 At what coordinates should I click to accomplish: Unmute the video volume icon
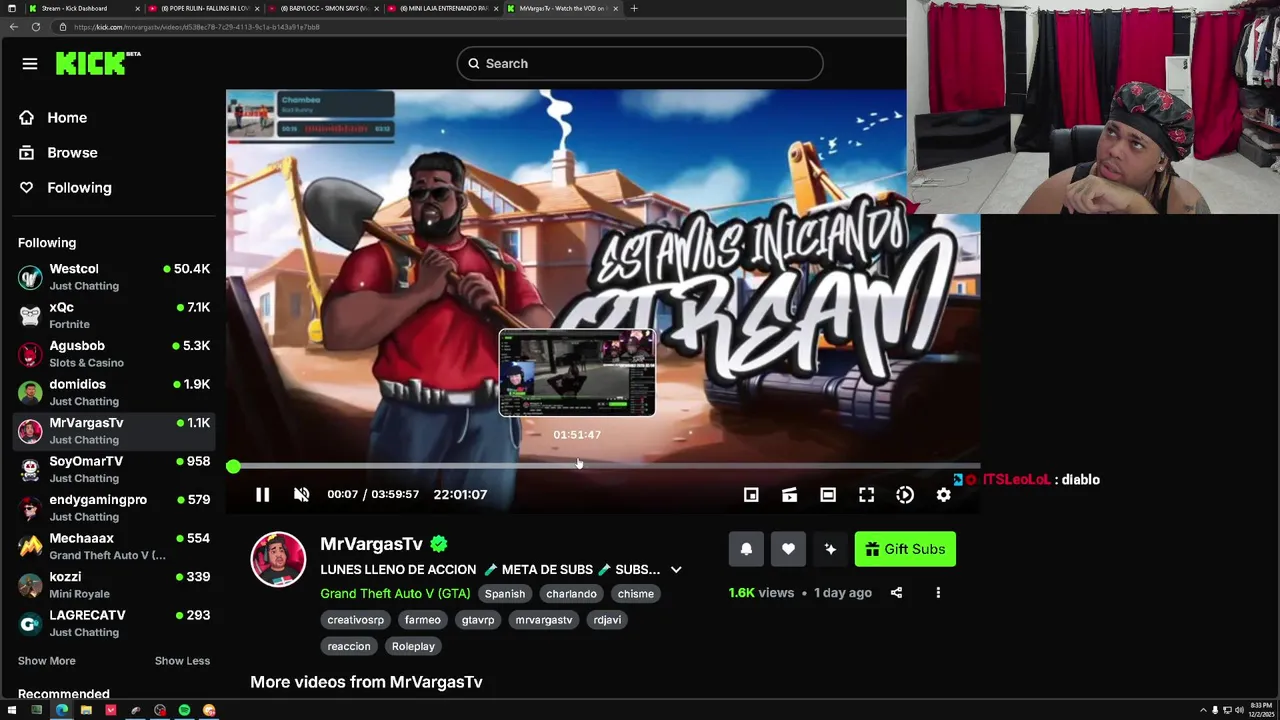[x=301, y=495]
